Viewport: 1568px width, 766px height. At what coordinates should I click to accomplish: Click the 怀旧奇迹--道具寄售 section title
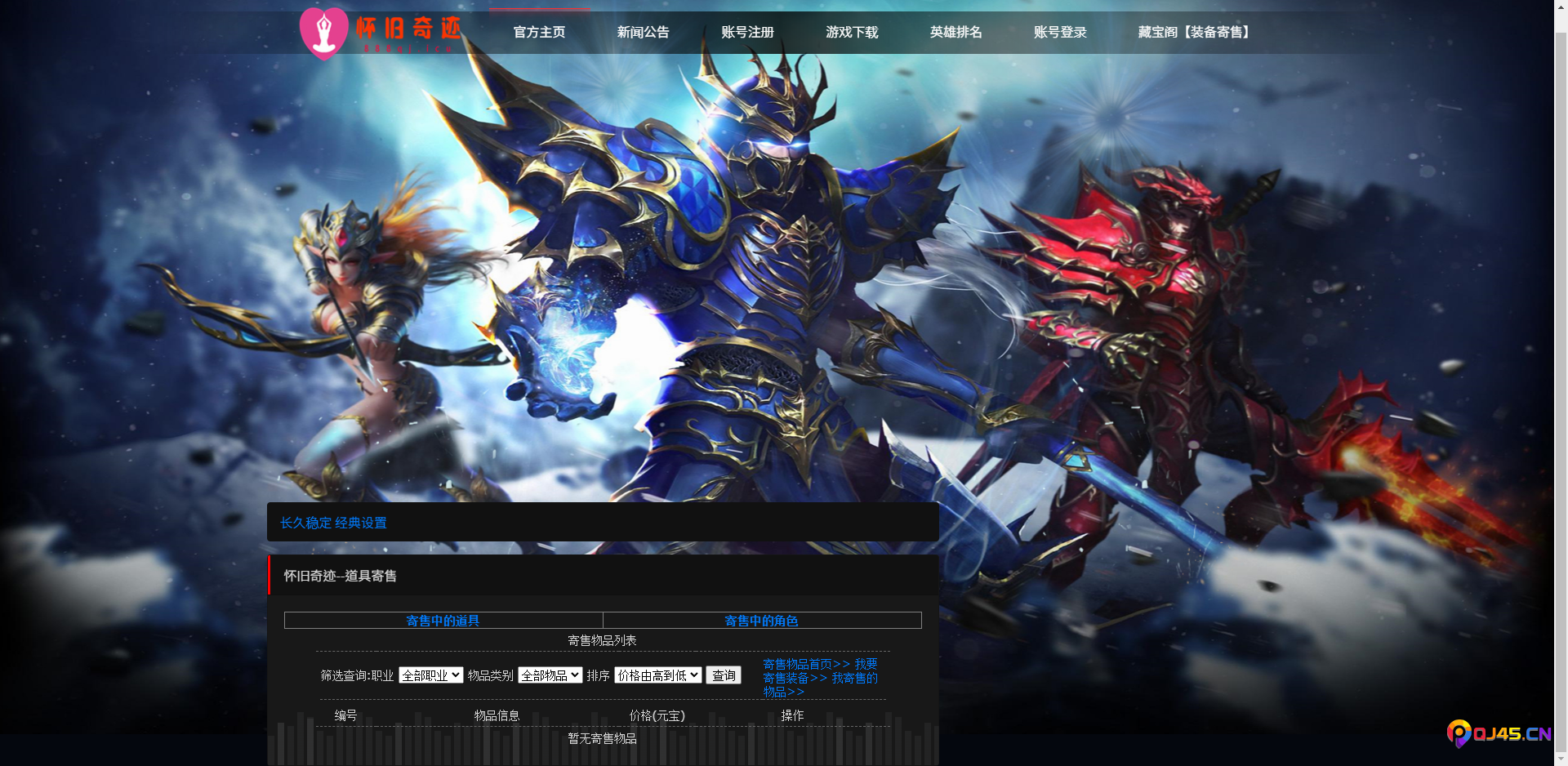pyautogui.click(x=340, y=576)
